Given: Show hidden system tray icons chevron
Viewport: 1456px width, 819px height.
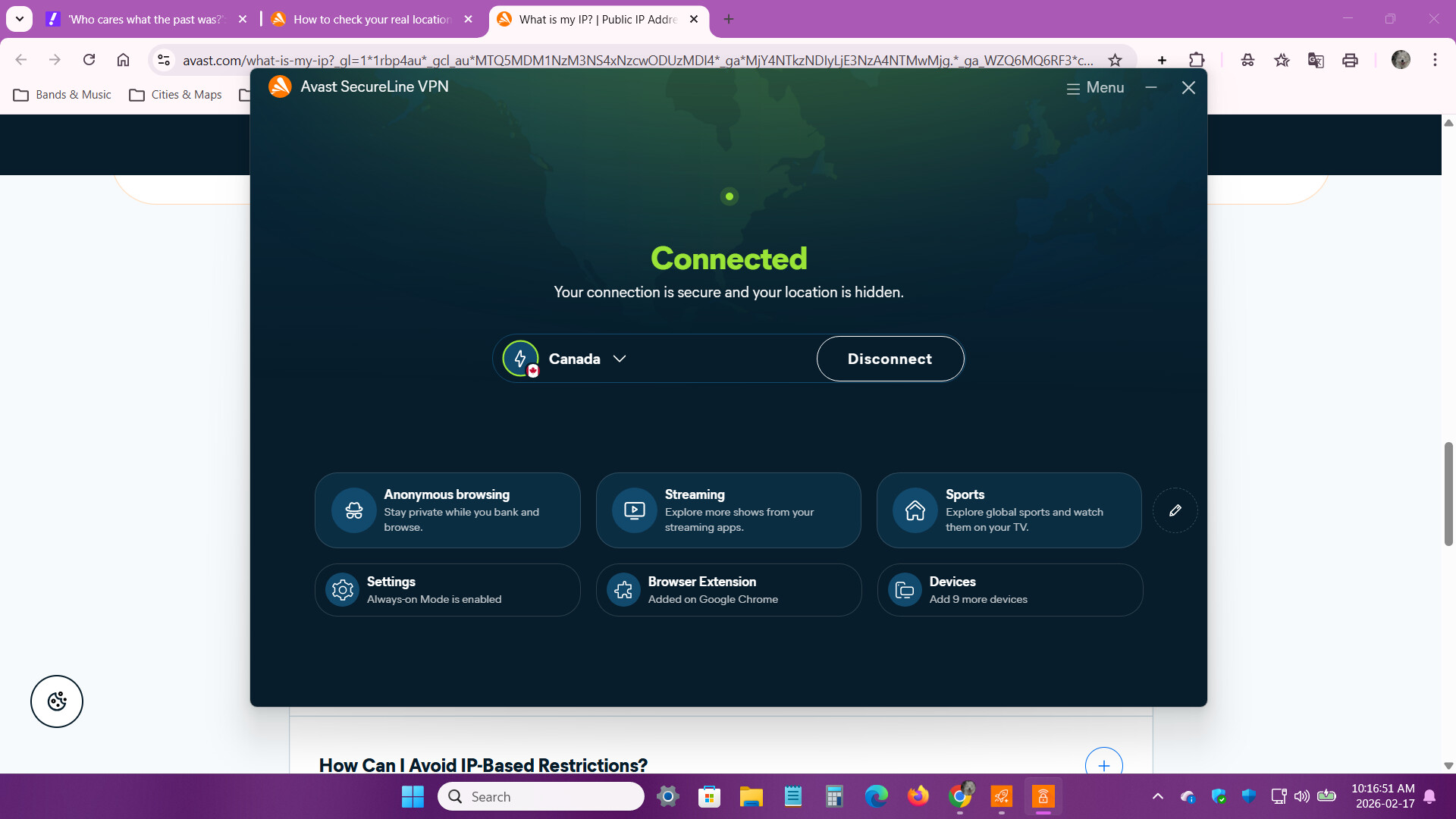Looking at the screenshot, I should click(1157, 796).
